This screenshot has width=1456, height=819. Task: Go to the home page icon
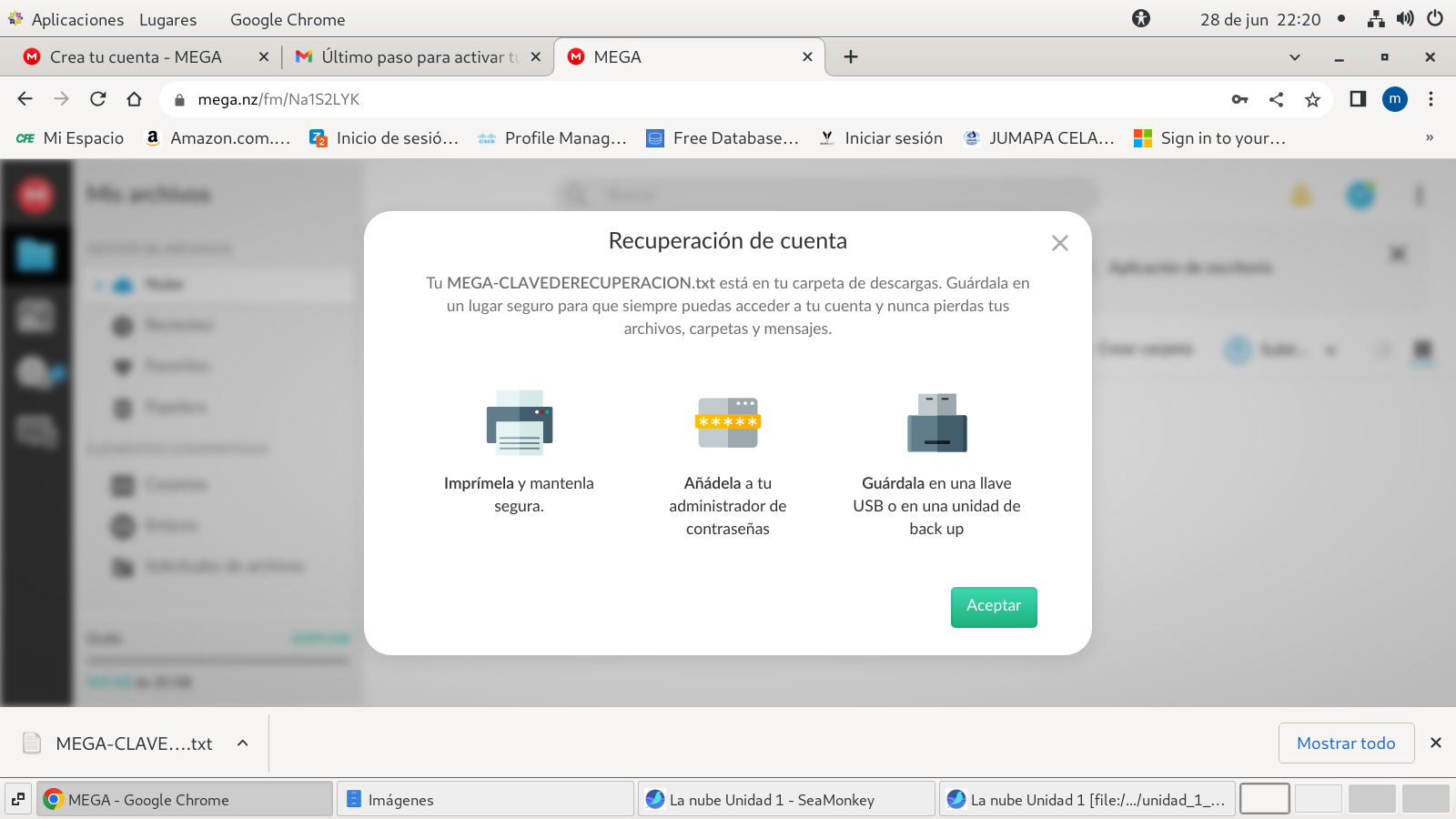135,99
